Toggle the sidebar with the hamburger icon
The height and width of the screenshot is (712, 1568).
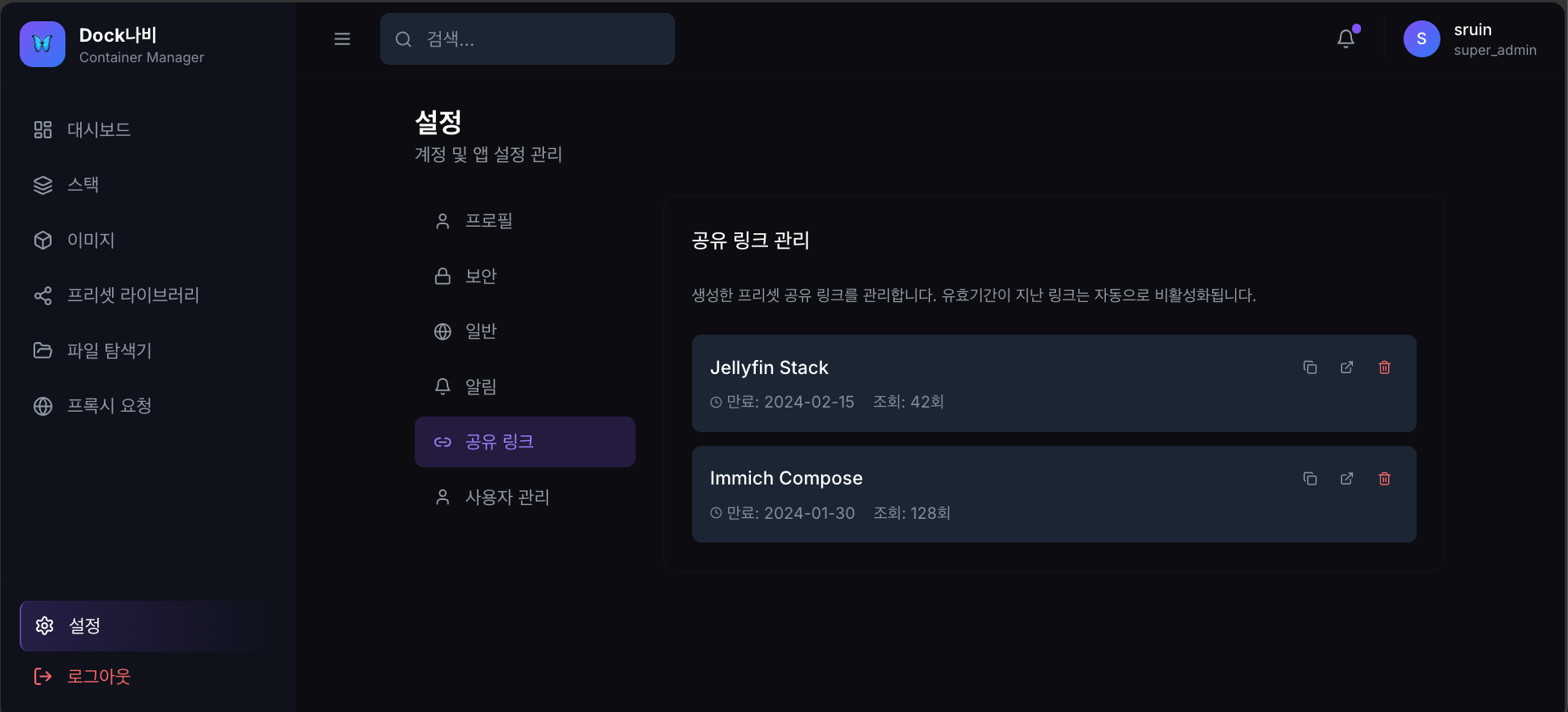342,38
